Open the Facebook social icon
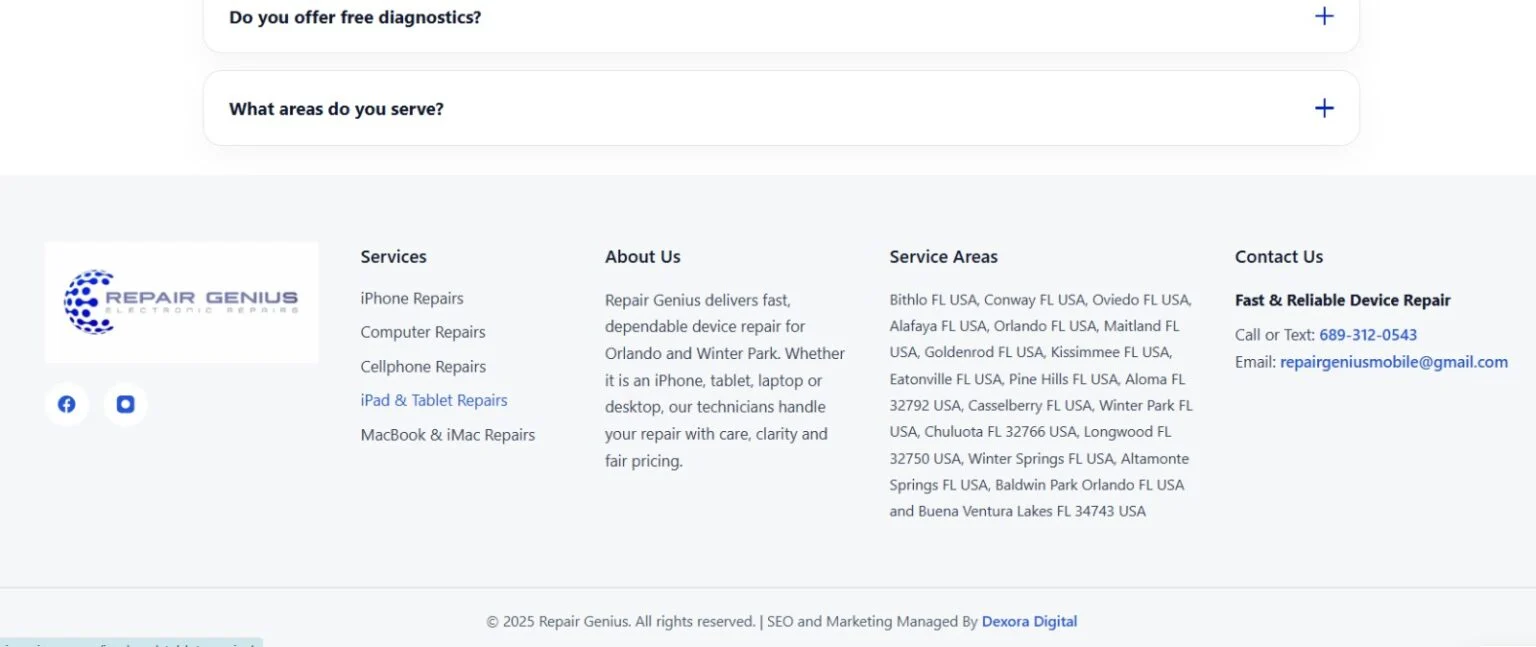 coord(67,404)
